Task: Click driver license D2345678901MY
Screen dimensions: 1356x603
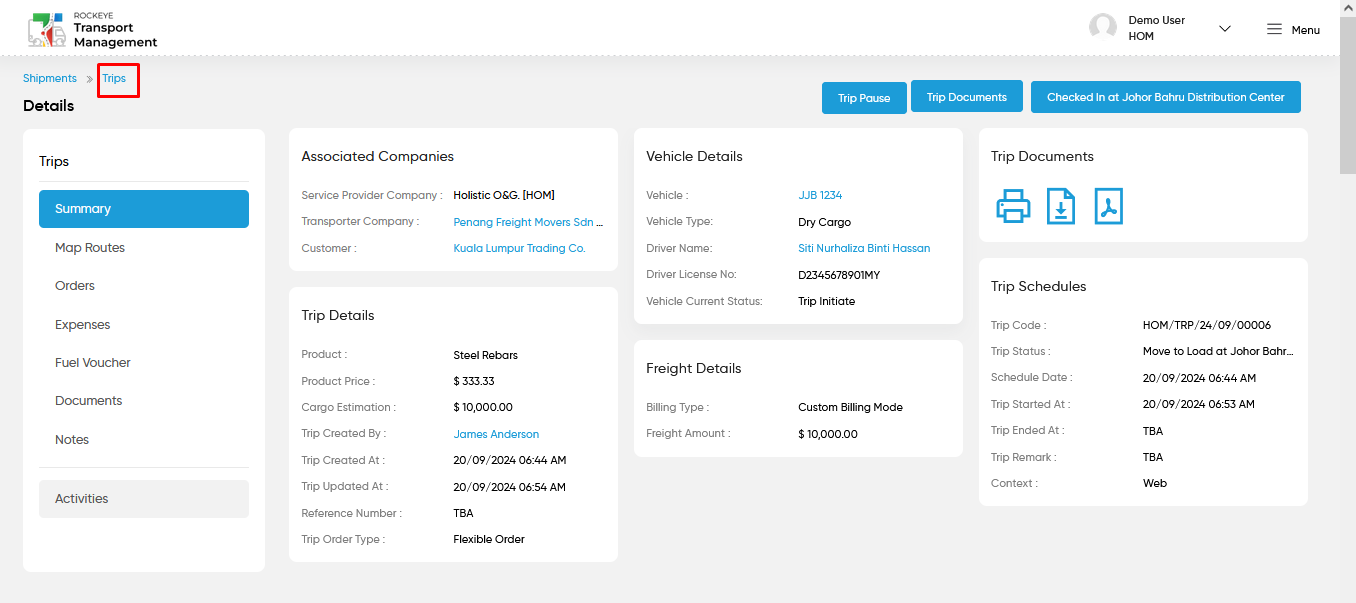Action: pyautogui.click(x=839, y=275)
